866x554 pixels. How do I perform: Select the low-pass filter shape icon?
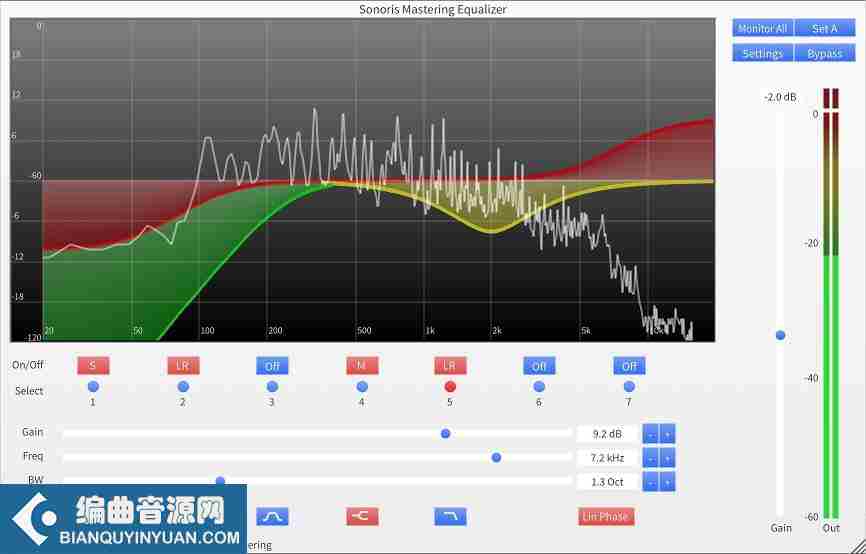click(450, 516)
